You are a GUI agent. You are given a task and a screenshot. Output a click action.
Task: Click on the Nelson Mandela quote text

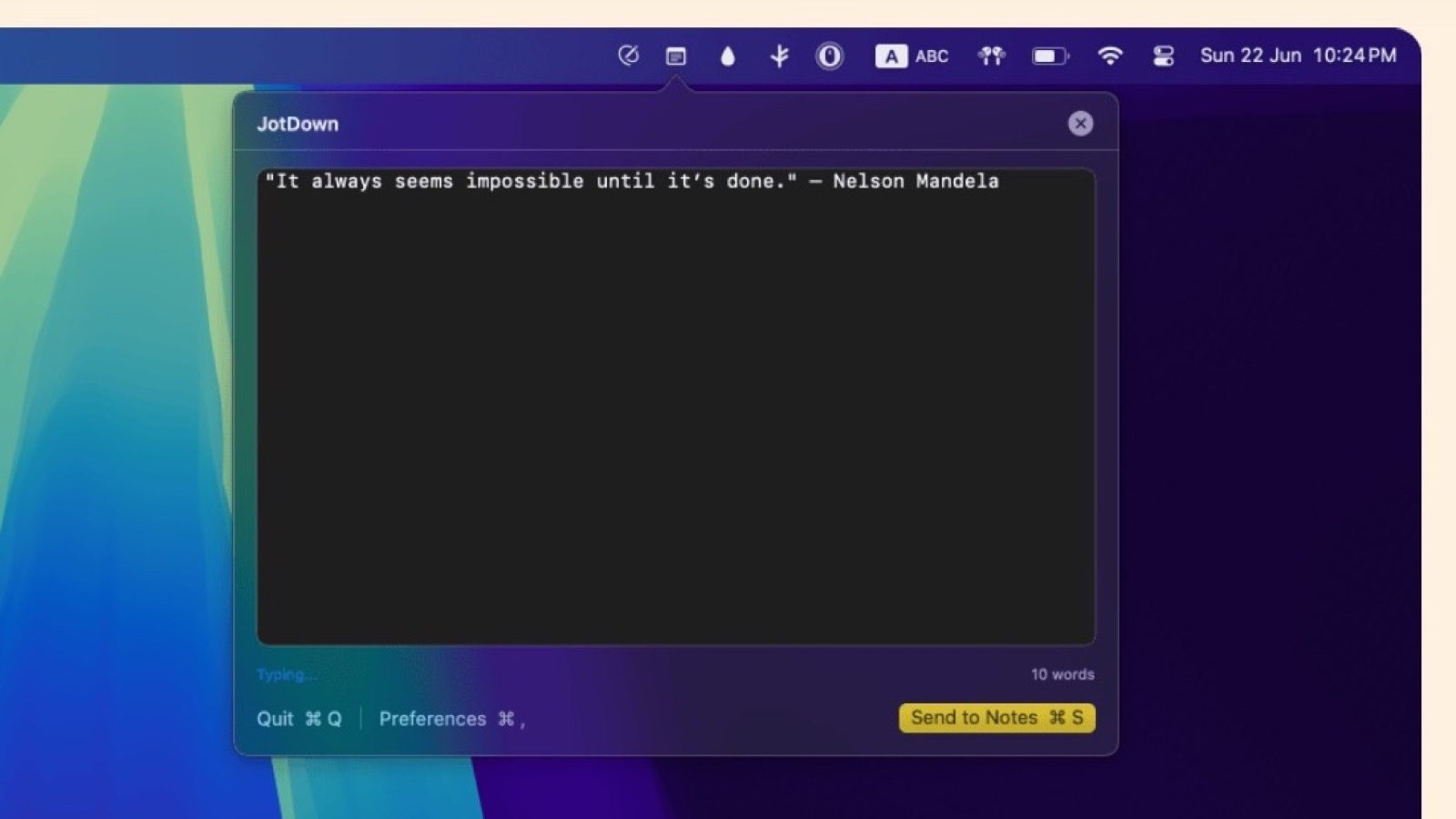click(632, 181)
